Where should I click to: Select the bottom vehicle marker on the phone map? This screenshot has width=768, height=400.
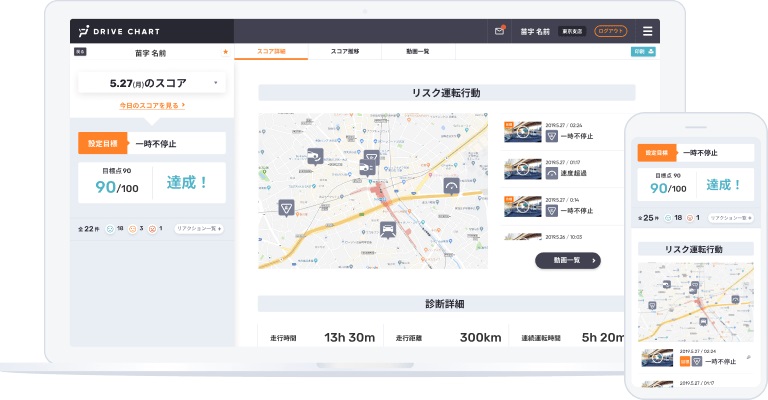tap(703, 322)
